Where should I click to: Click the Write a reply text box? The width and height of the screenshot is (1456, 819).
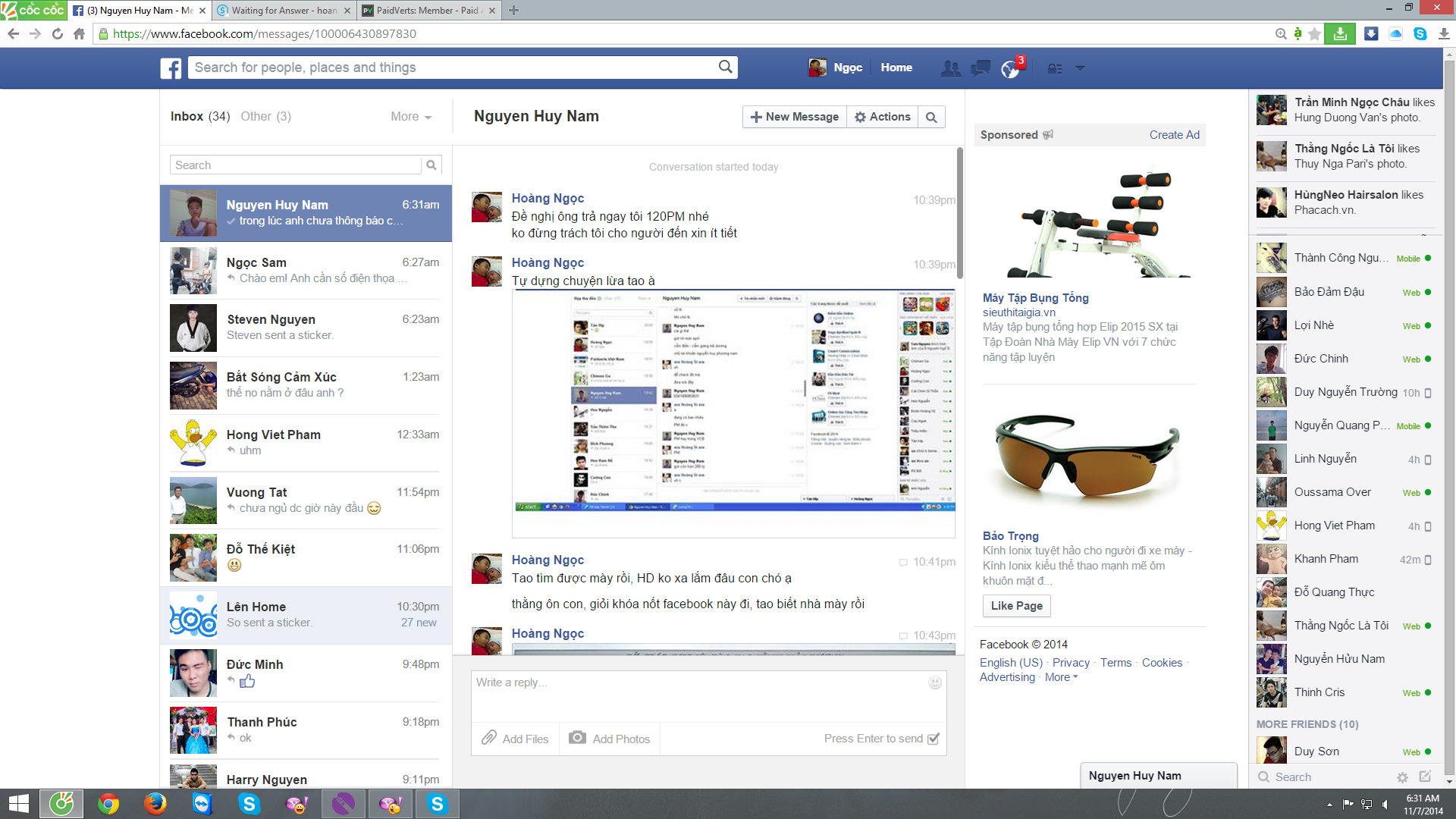click(x=708, y=696)
